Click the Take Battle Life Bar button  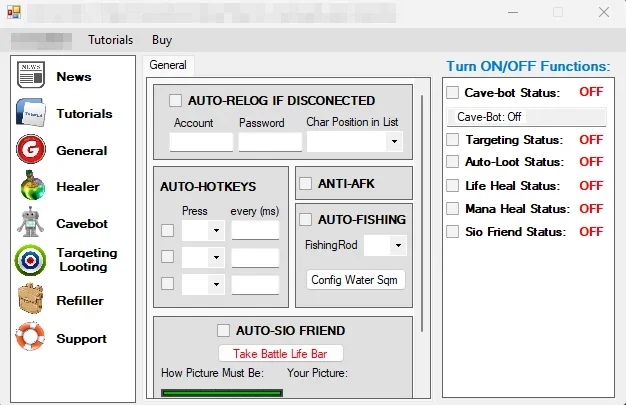281,353
